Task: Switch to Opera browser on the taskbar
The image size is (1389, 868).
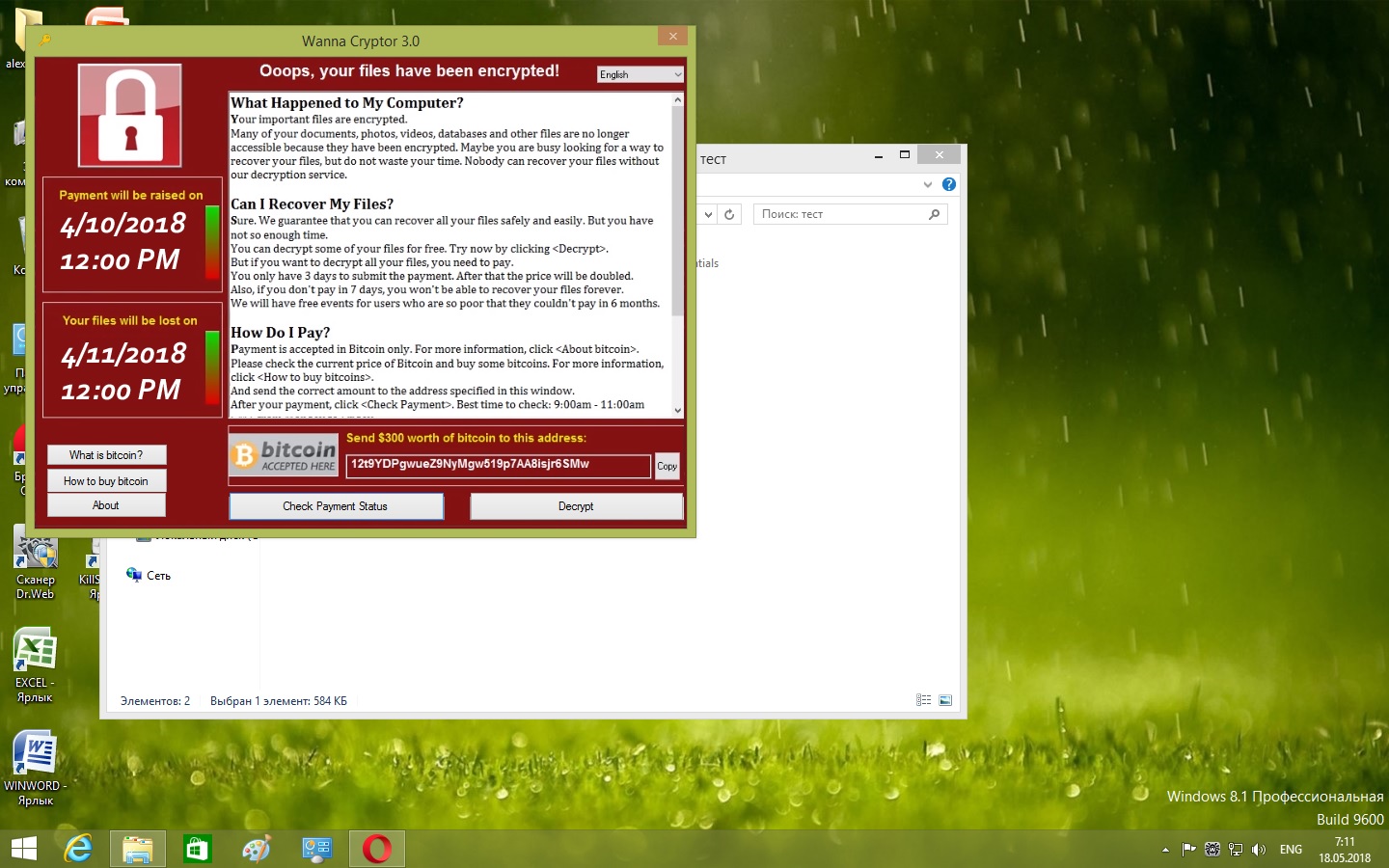Action: pyautogui.click(x=377, y=849)
